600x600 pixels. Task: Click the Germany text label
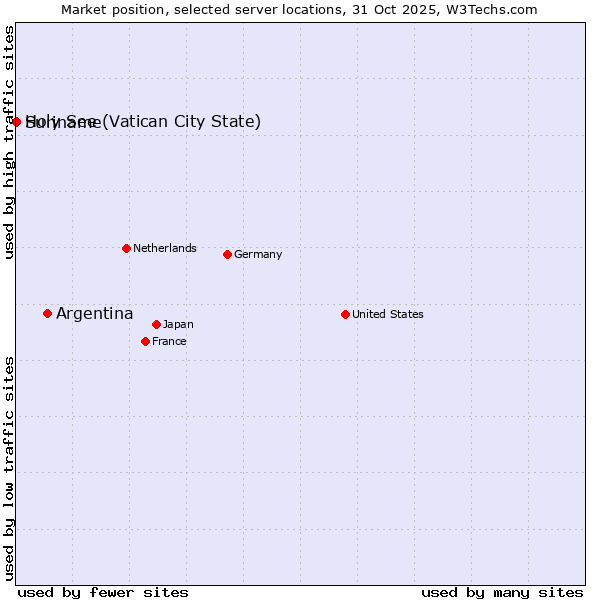point(258,254)
